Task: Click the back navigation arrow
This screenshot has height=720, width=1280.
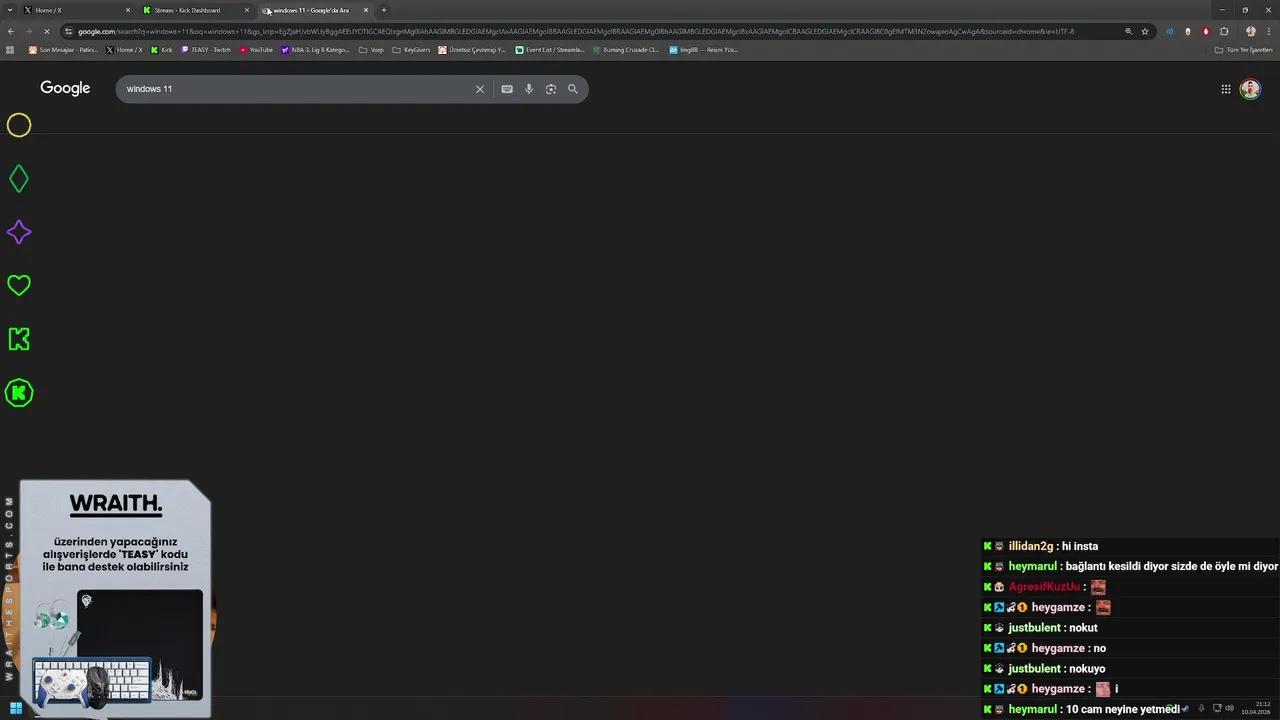Action: coord(11,31)
